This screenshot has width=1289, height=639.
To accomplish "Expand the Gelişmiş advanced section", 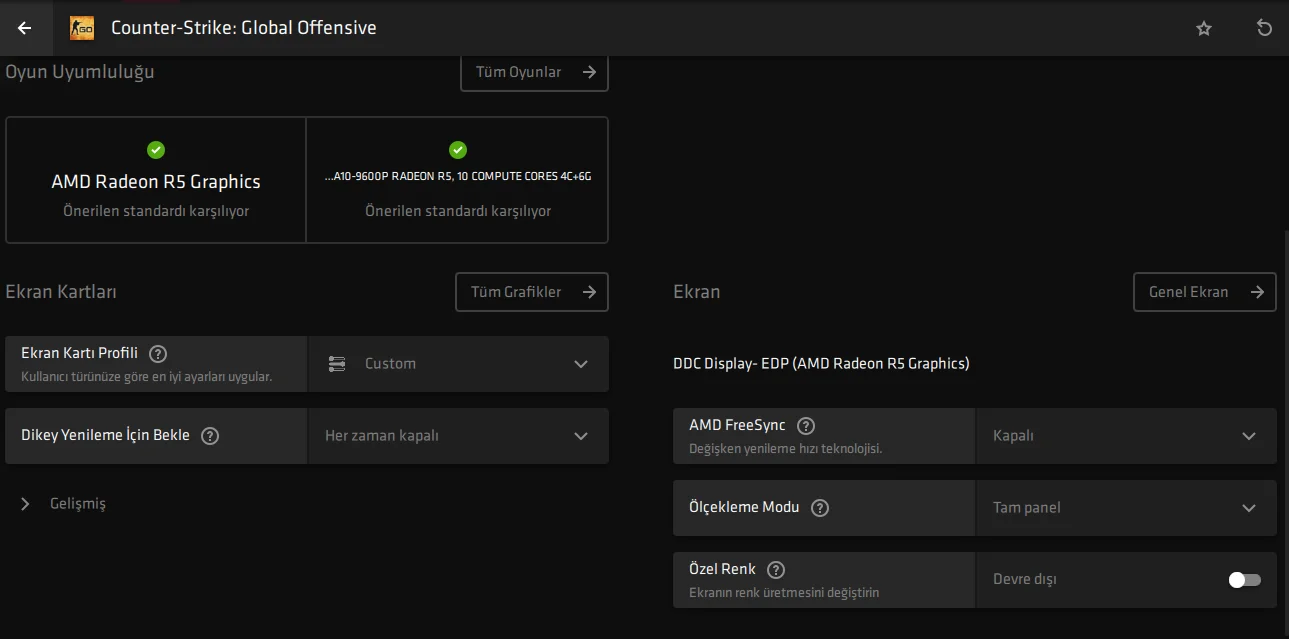I will (x=65, y=504).
